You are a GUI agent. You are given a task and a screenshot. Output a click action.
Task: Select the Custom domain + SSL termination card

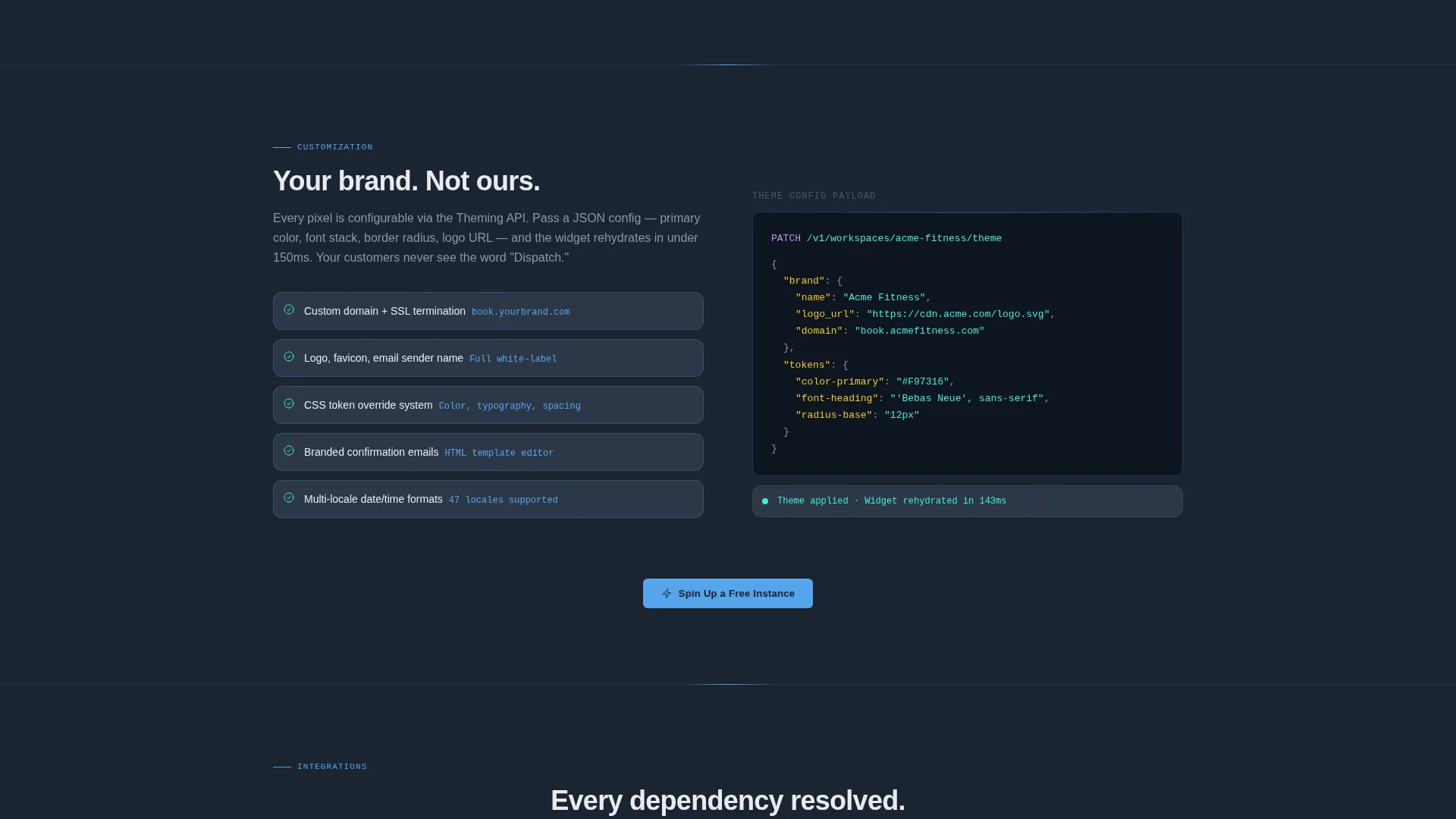click(x=488, y=311)
